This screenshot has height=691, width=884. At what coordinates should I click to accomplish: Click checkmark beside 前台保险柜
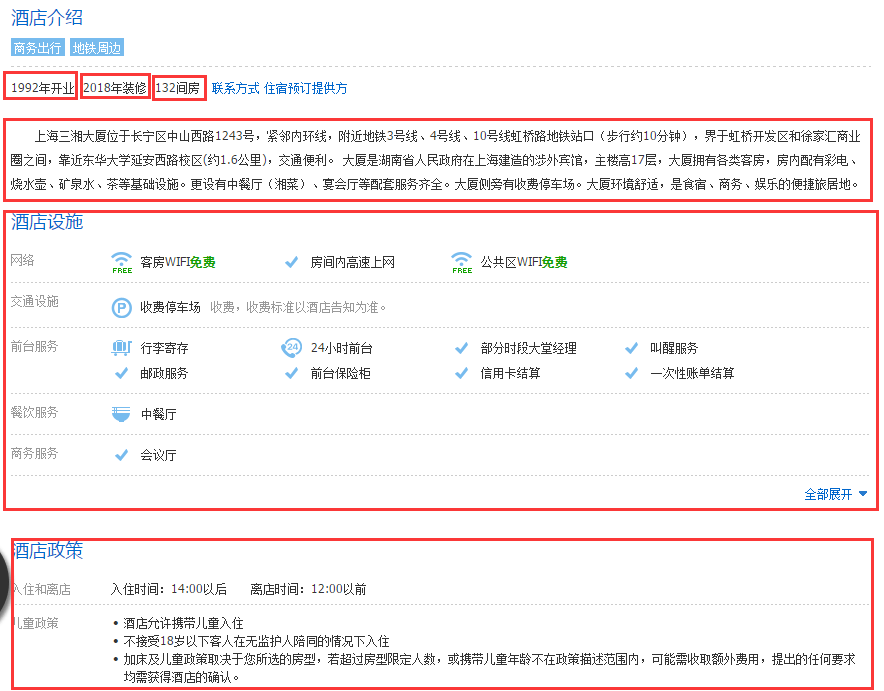point(291,373)
